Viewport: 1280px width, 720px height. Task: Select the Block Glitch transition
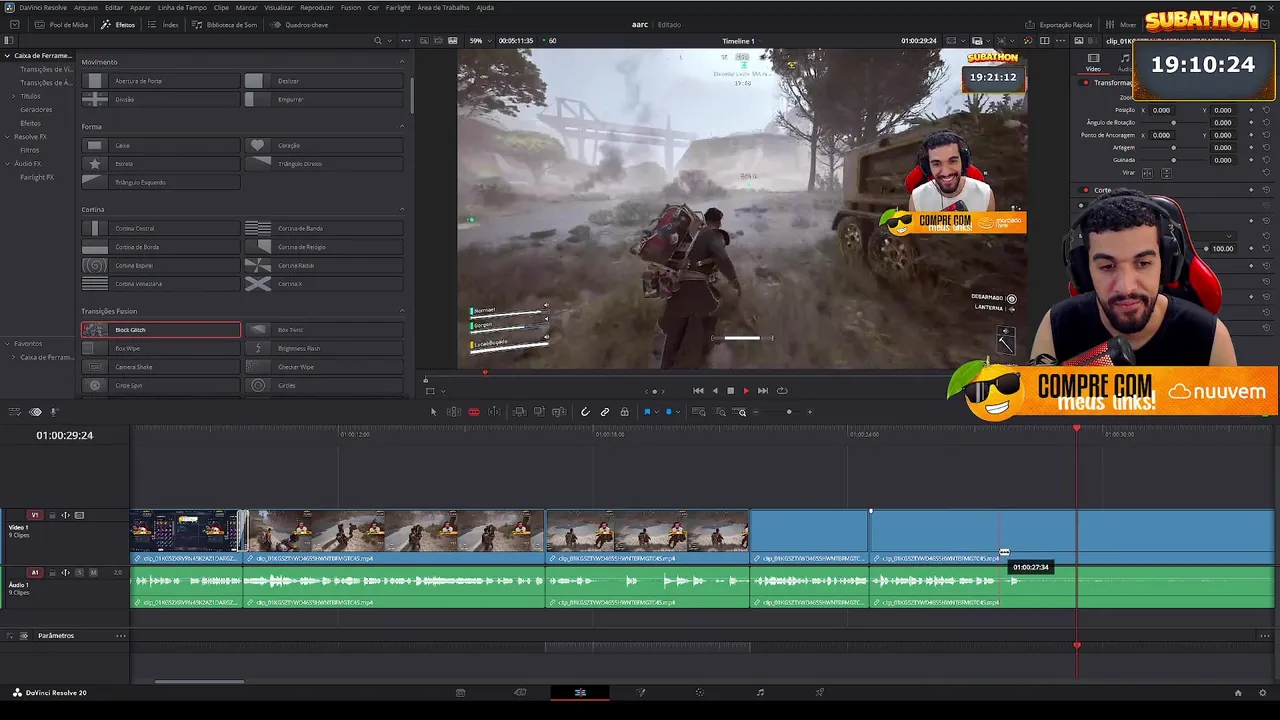click(x=161, y=330)
